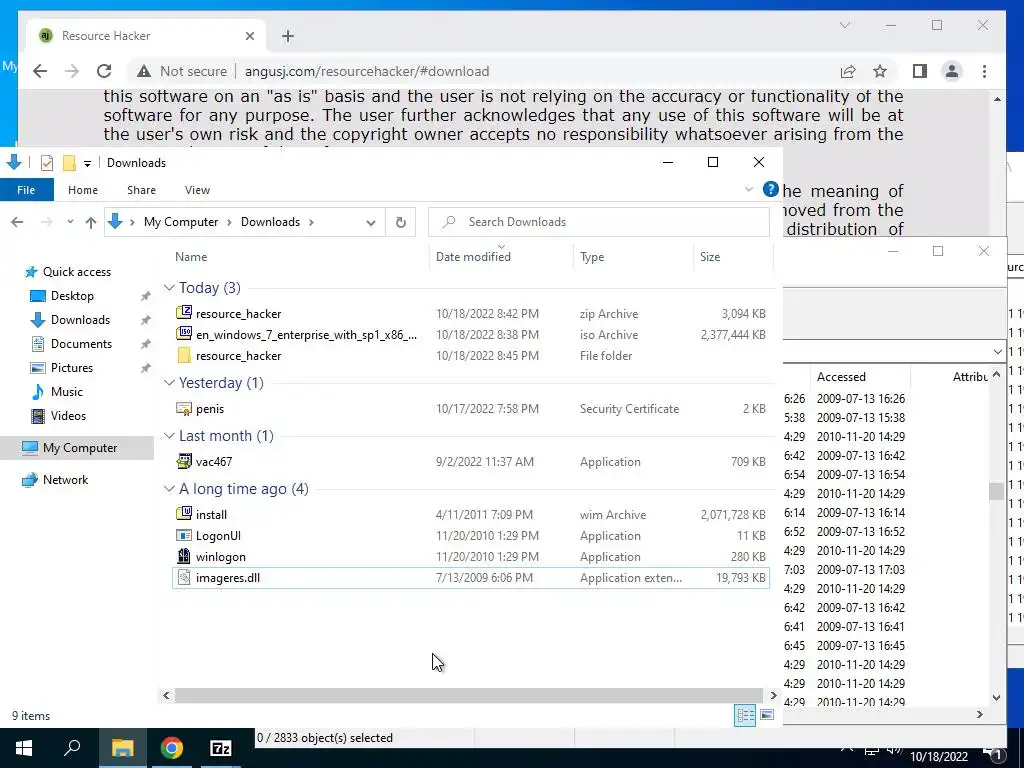Click the New folder quick access toolbar icon
1024x768 pixels.
(x=69, y=163)
